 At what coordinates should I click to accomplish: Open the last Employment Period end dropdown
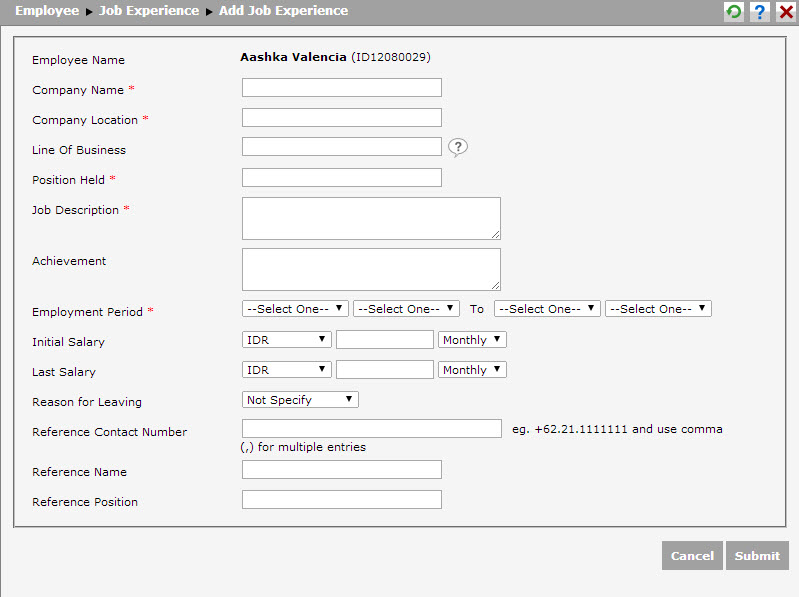tap(658, 309)
